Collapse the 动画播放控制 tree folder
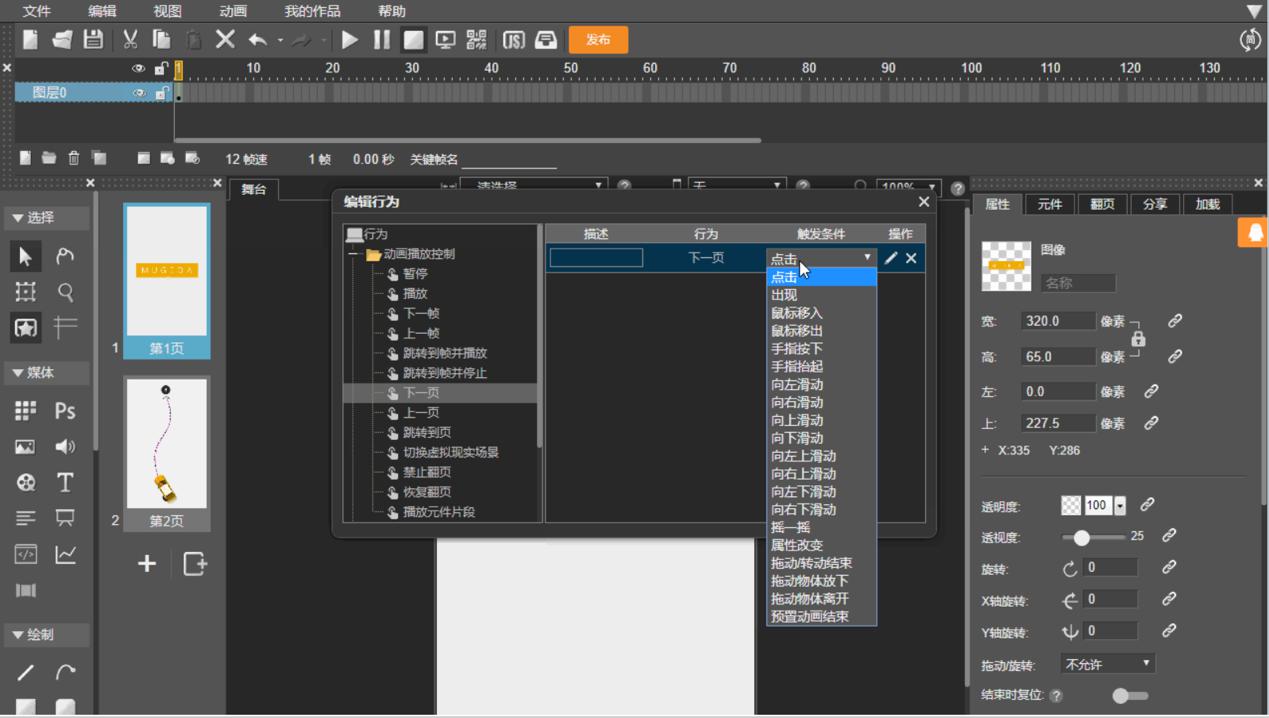The height and width of the screenshot is (718, 1269). (354, 255)
